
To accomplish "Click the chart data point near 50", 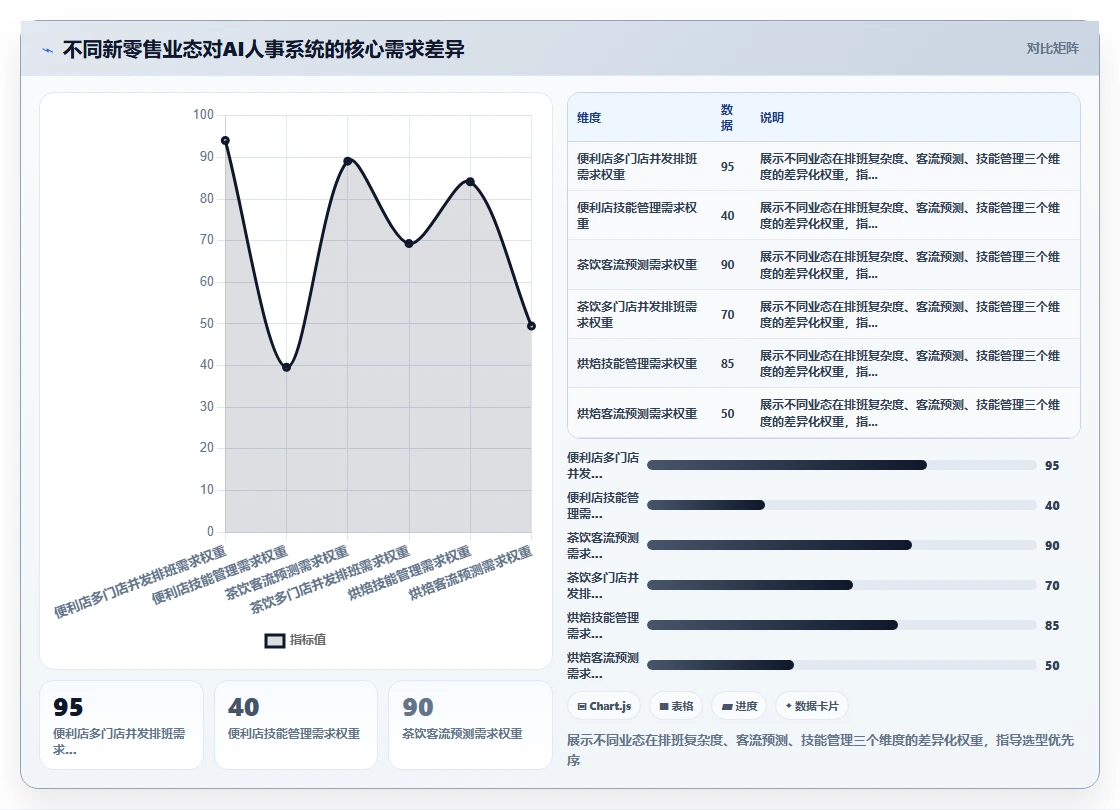I will [531, 326].
